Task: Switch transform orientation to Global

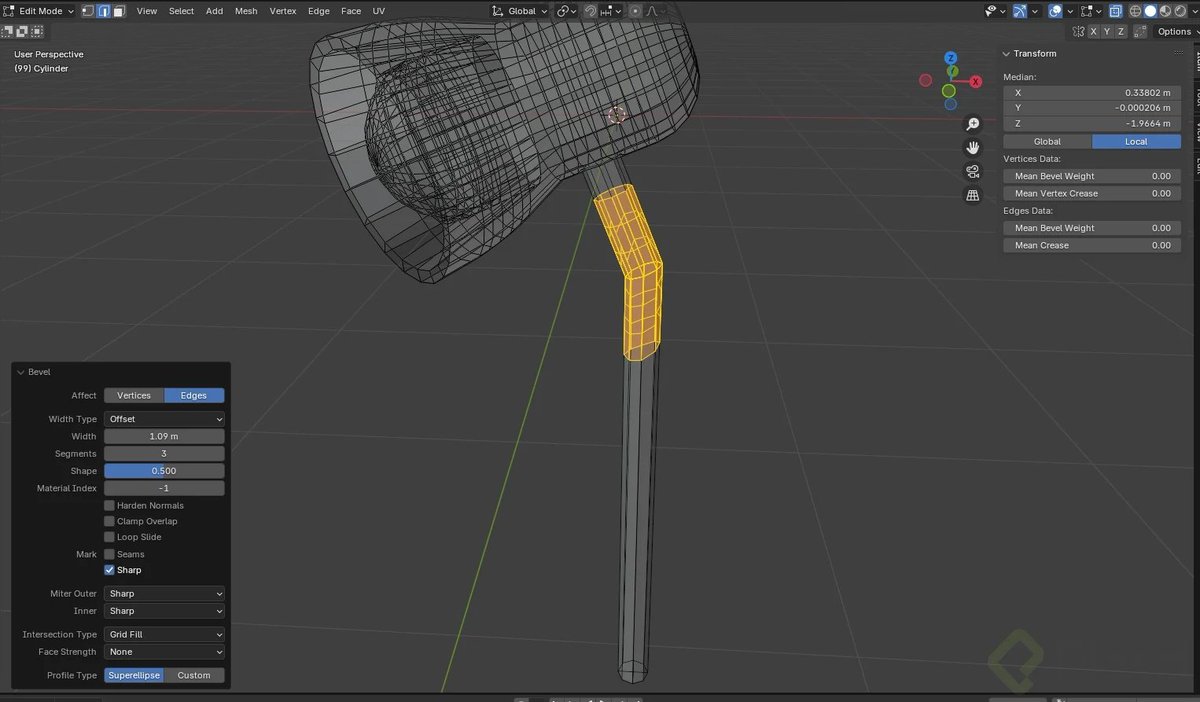Action: (x=520, y=11)
